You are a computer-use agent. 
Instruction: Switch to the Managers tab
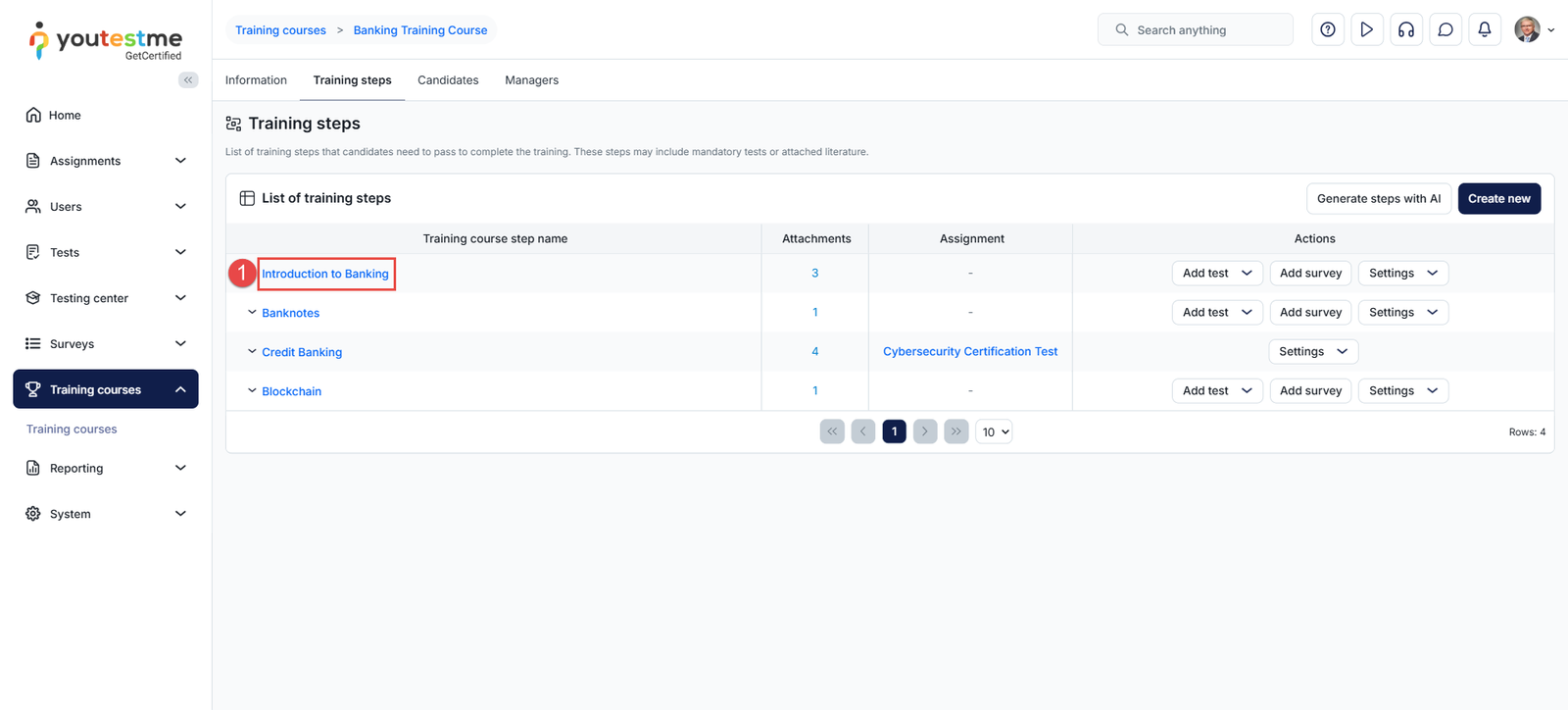[x=531, y=80]
